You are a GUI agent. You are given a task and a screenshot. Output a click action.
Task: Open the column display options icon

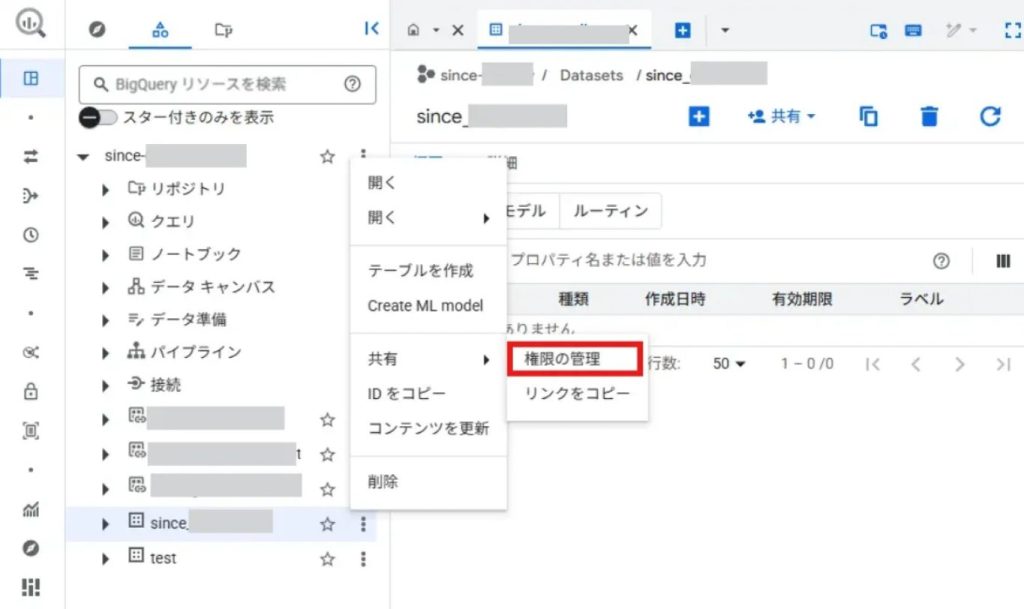point(1002,261)
